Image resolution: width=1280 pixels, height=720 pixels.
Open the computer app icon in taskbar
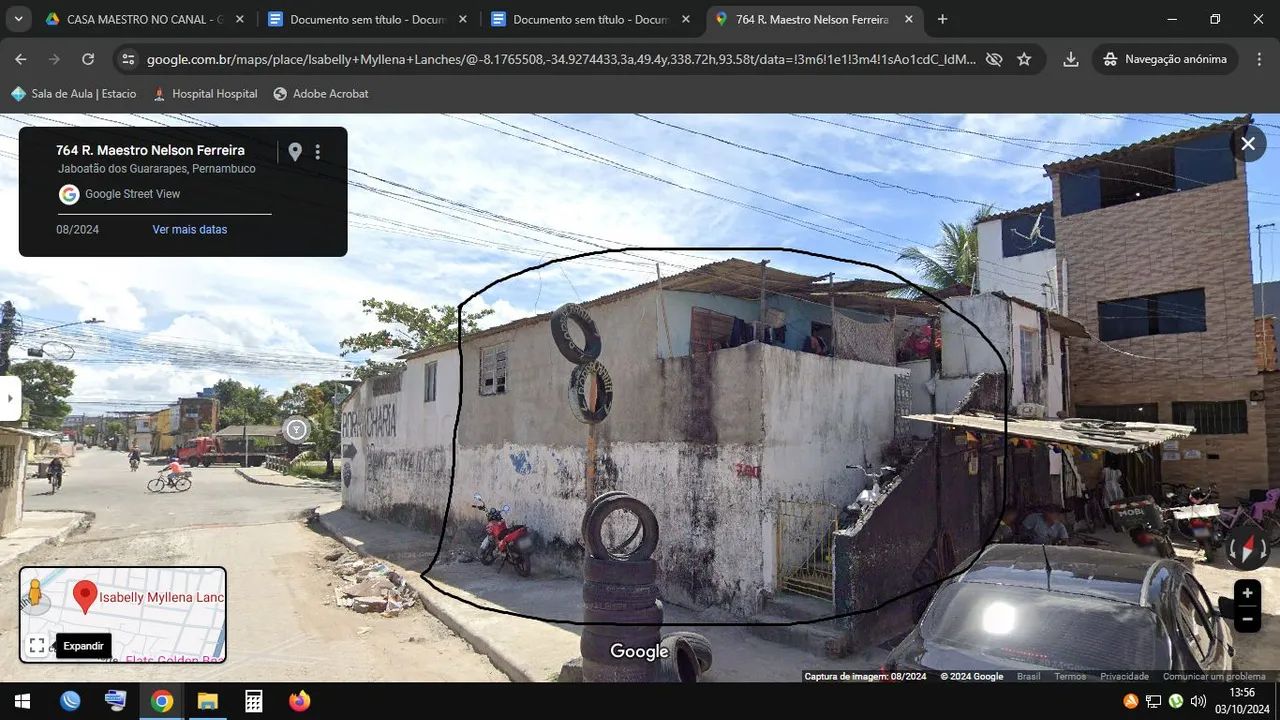[x=116, y=701]
